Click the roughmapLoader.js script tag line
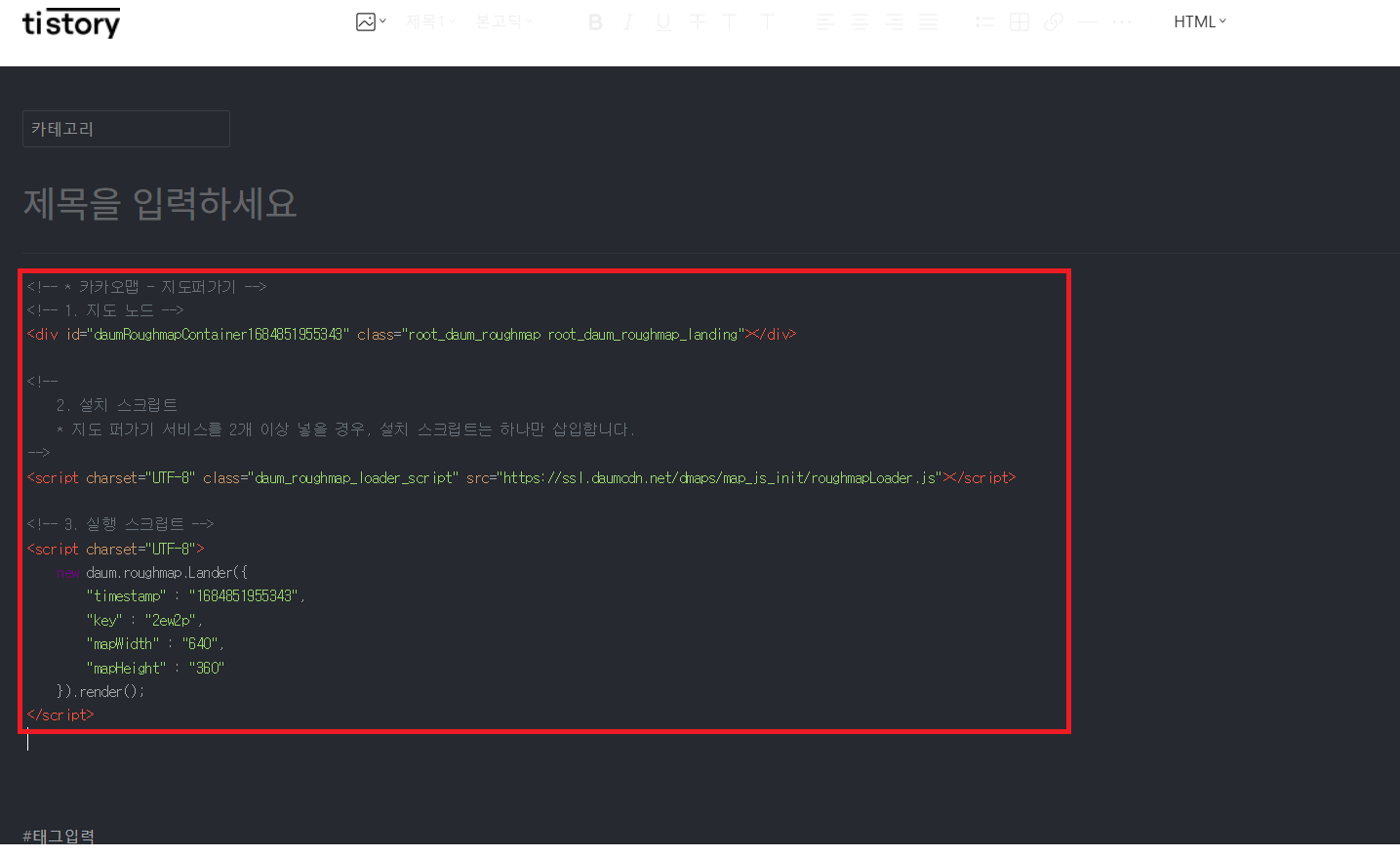Screen dimensions: 1400x858 [x=521, y=477]
